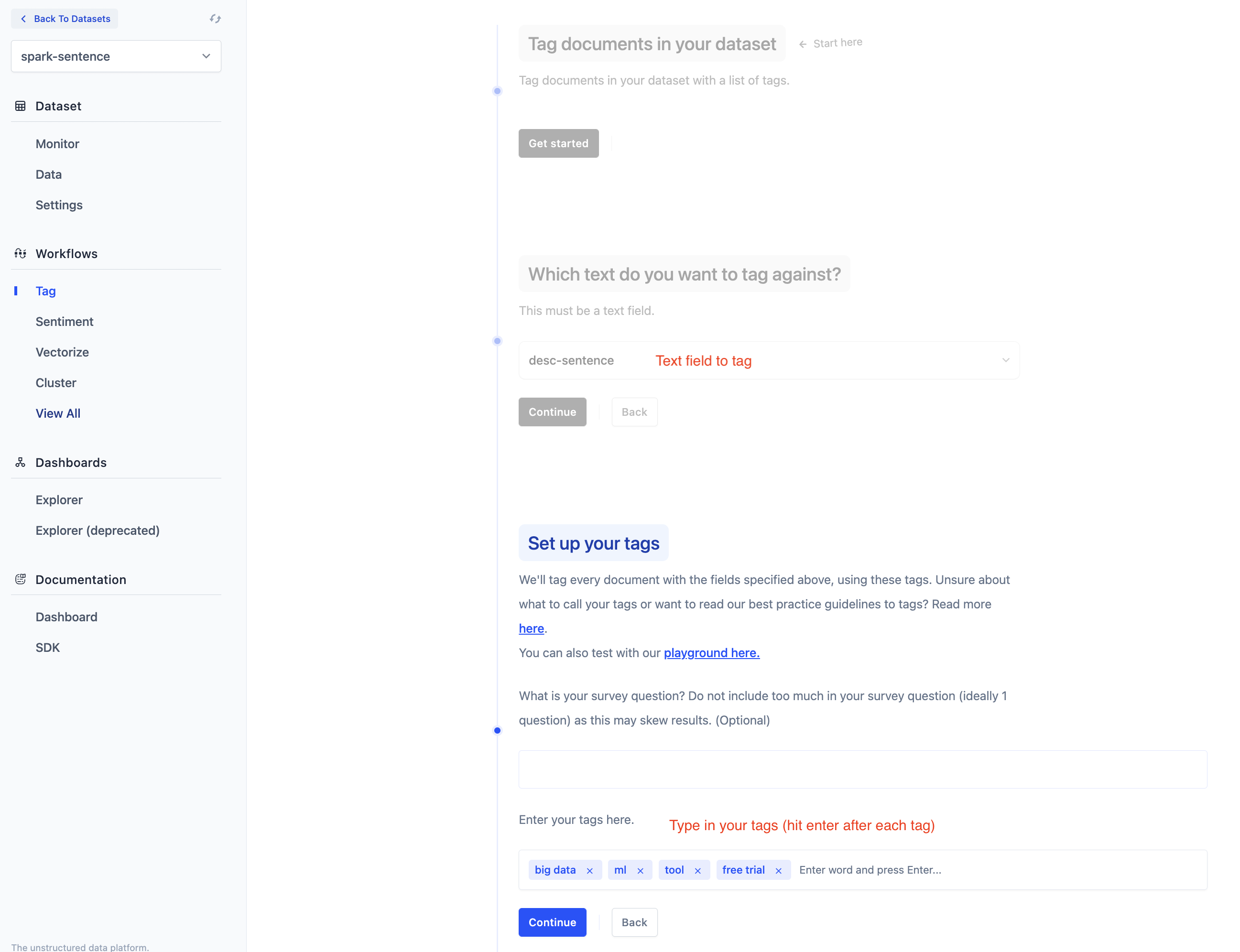
Task: Open the Vectorize workflow
Action: pyautogui.click(x=62, y=352)
